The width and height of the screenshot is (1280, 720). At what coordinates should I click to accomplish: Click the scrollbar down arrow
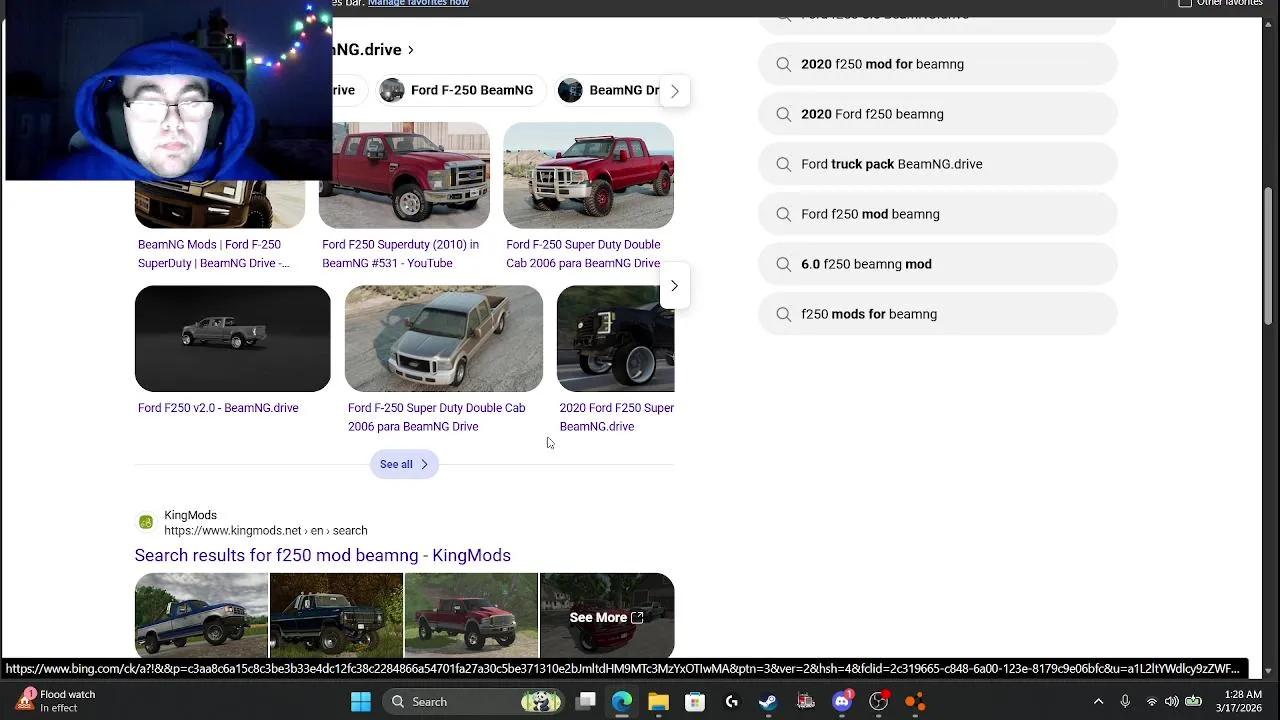(1270, 671)
